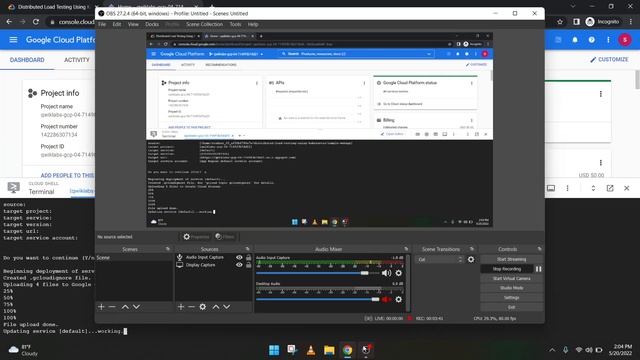The width and height of the screenshot is (640, 360).
Task: Switch to Google Cloud ACTIVITY tab
Action: [77, 60]
